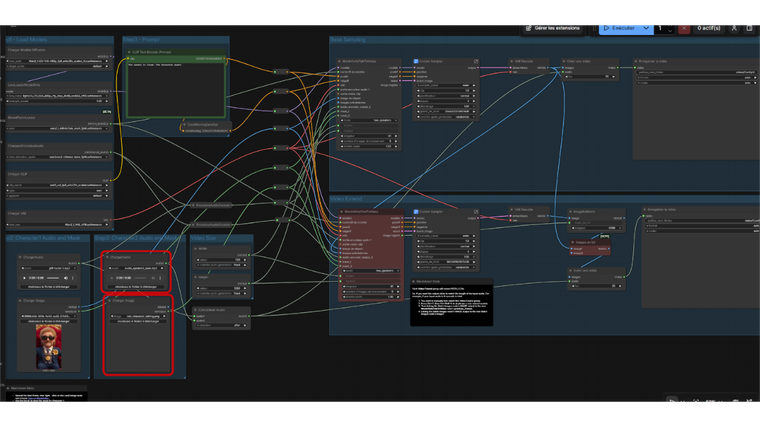This screenshot has height=427, width=760.
Task: Click volume icon in Character2 audio player
Action: coord(153,277)
